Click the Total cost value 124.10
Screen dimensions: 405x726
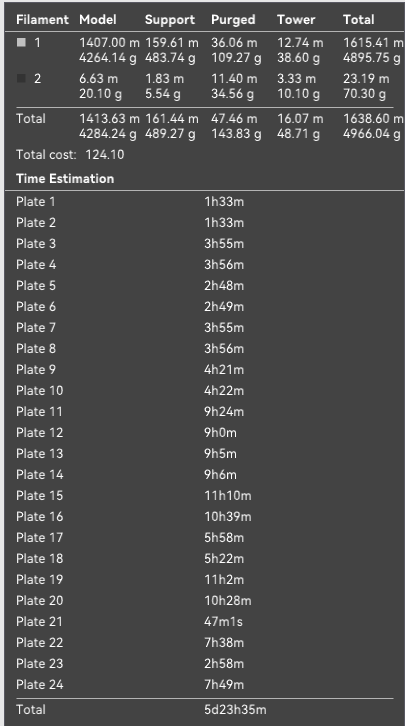pos(105,155)
